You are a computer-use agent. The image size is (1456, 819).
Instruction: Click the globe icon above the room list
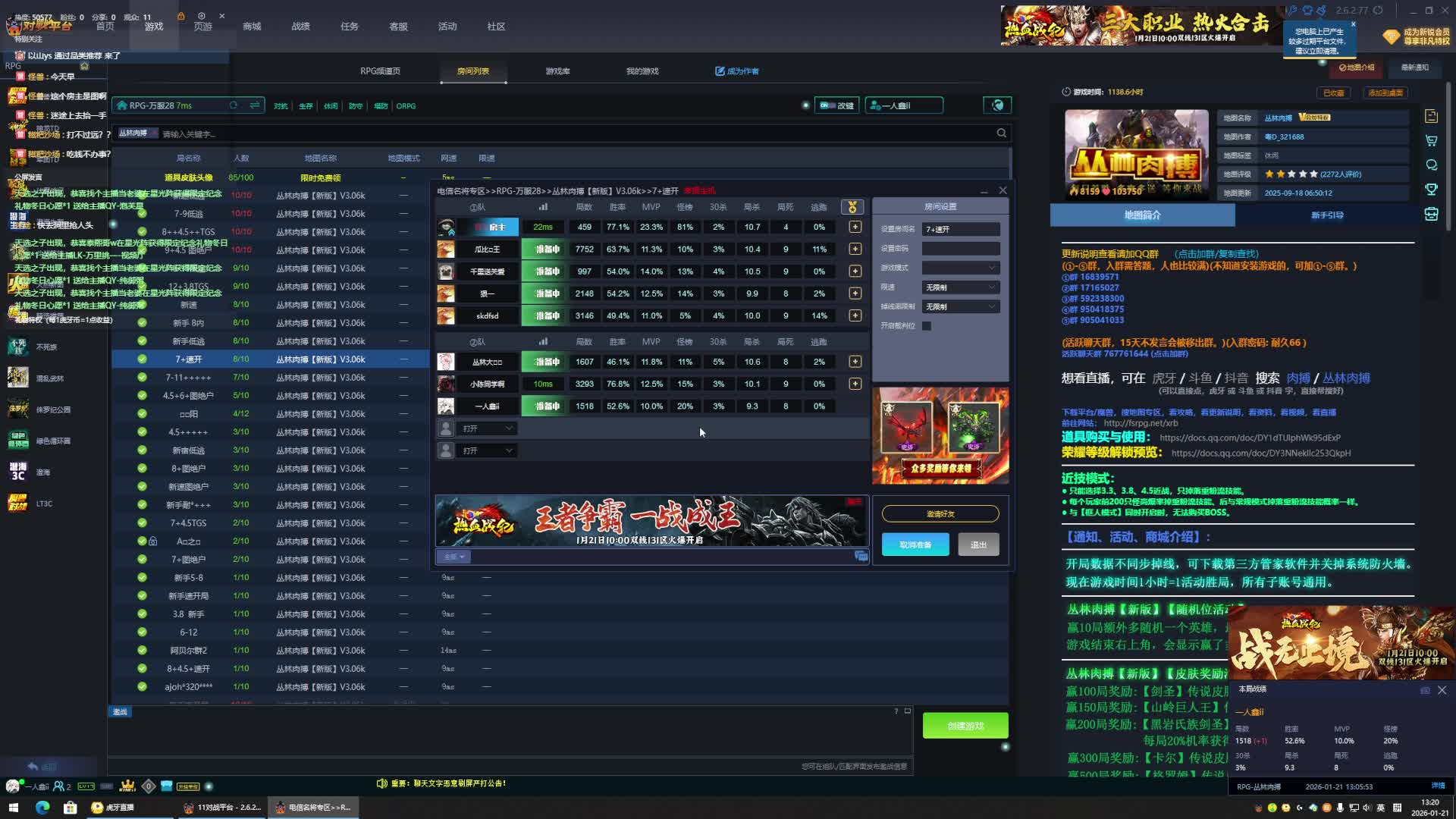997,105
